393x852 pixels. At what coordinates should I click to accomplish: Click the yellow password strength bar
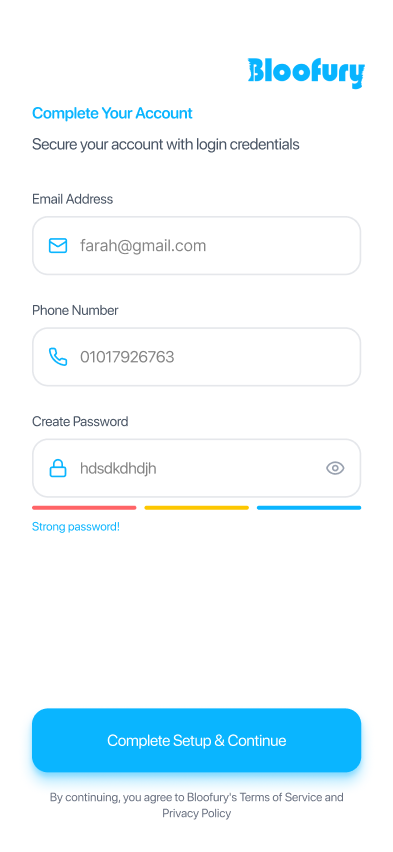pos(196,508)
